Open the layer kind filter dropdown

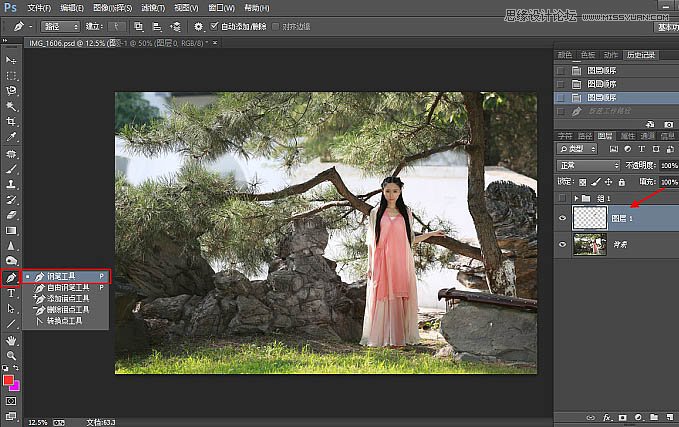tap(577, 149)
